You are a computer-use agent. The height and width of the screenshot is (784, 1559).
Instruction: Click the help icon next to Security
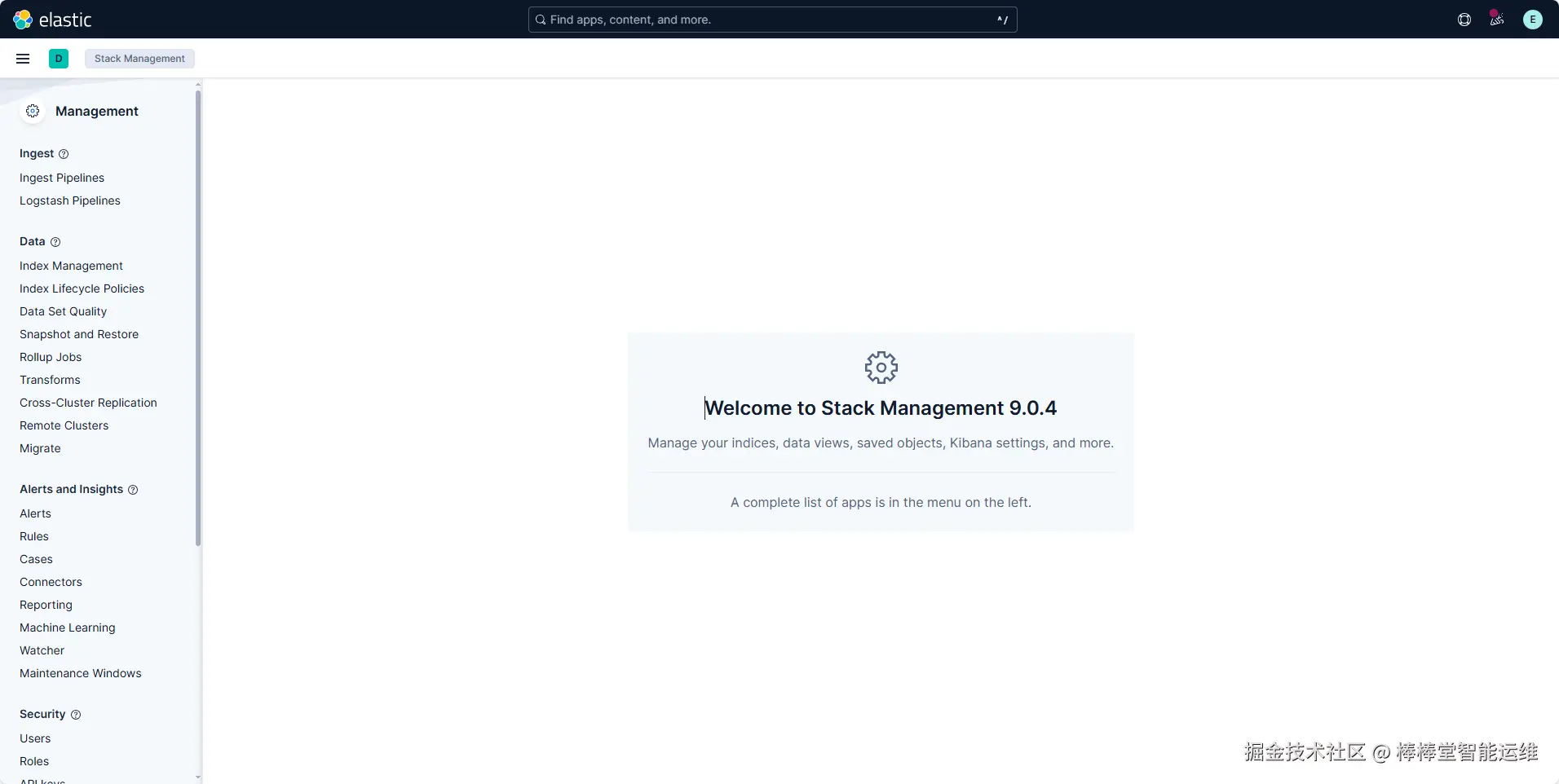pyautogui.click(x=76, y=715)
